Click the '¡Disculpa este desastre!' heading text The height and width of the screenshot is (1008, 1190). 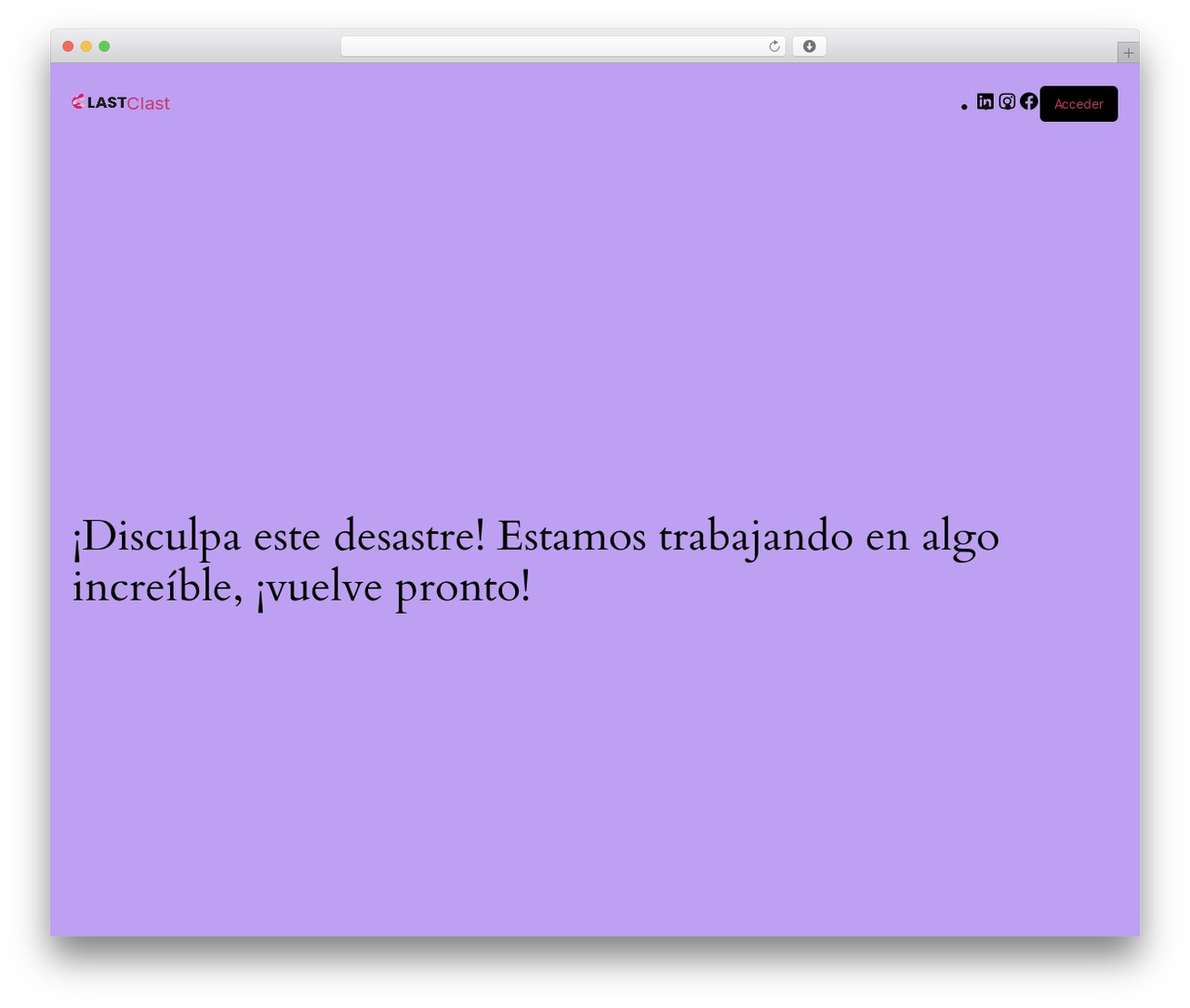[279, 537]
